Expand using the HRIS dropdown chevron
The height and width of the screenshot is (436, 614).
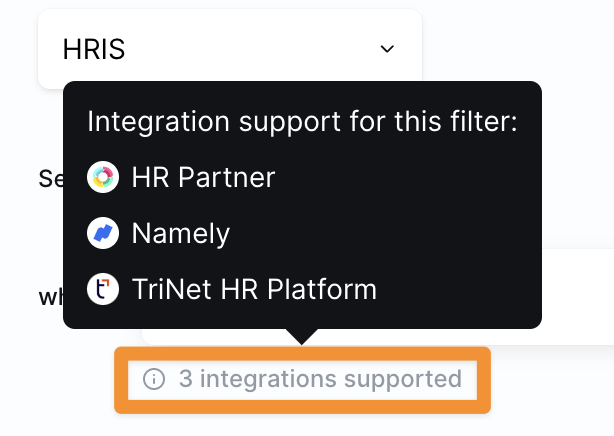click(387, 49)
